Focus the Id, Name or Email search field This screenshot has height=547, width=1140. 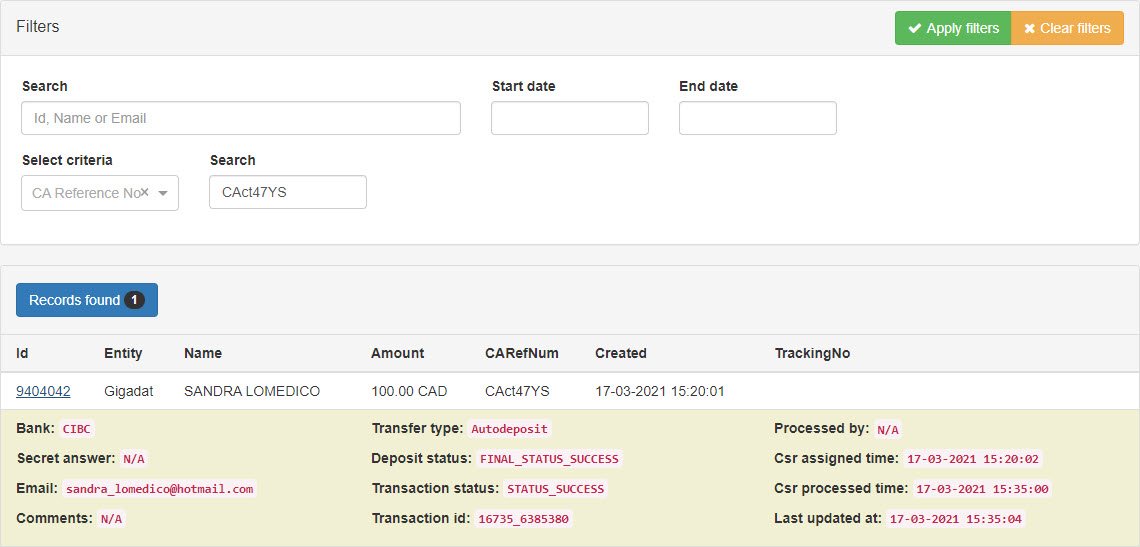point(241,118)
